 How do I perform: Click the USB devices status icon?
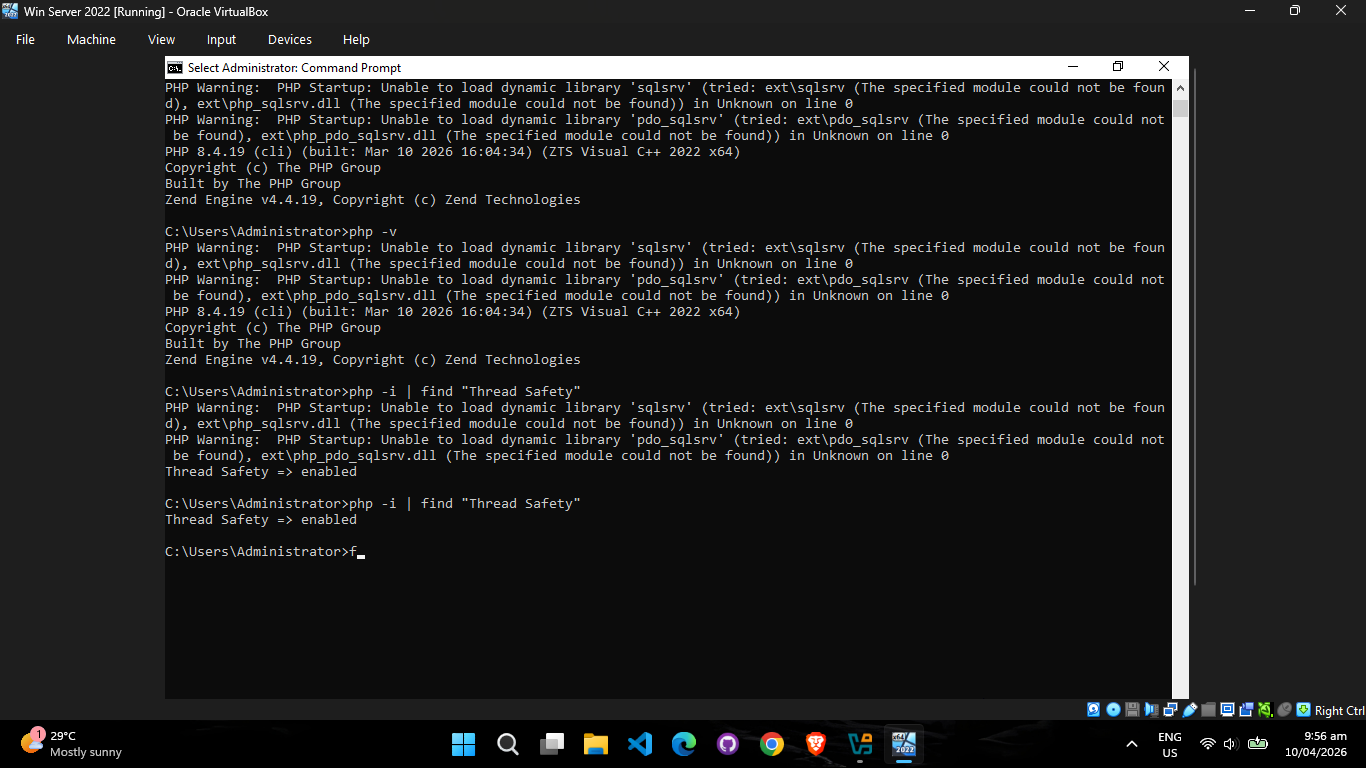[x=1189, y=710]
